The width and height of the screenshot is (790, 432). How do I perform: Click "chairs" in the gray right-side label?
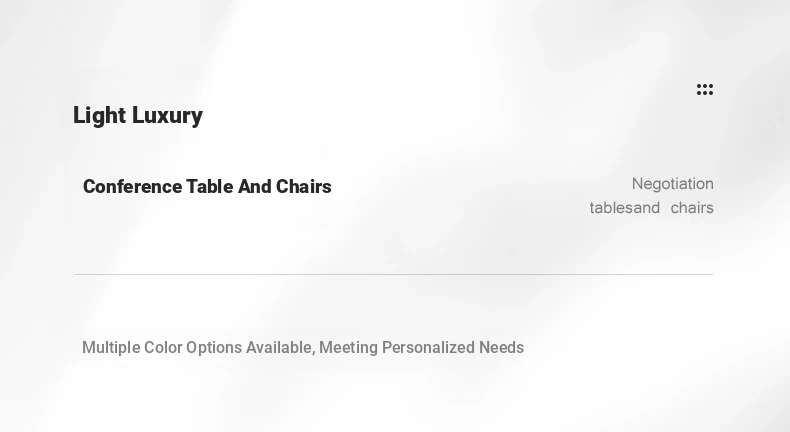692,208
